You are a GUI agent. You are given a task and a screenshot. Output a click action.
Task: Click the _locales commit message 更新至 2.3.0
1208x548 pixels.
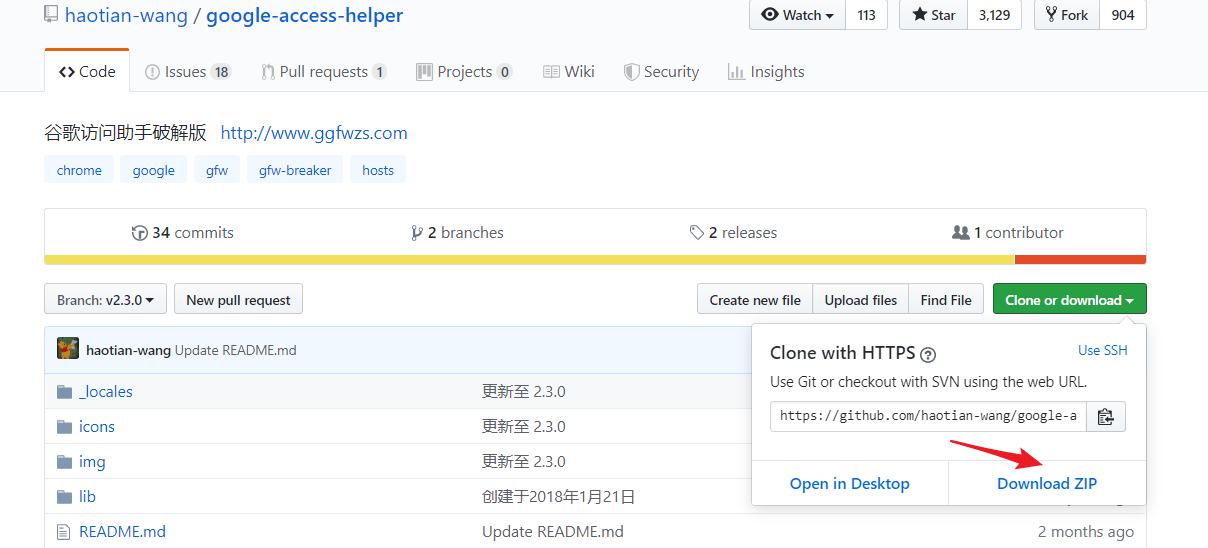click(523, 391)
